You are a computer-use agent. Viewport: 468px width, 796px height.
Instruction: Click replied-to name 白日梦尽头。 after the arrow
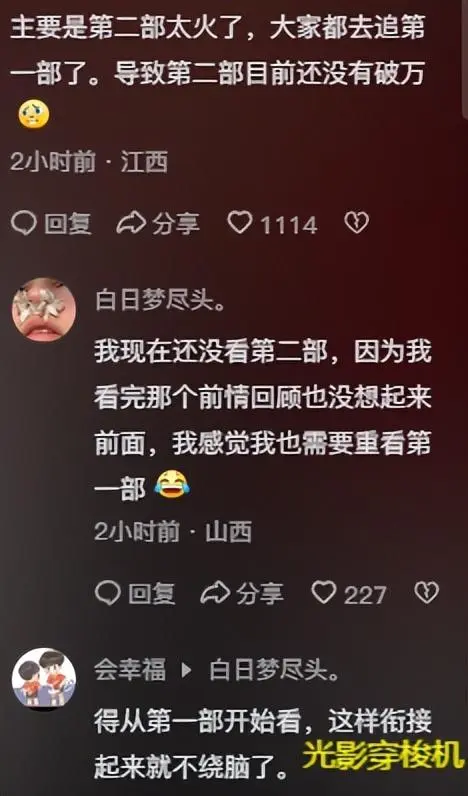[275, 671]
